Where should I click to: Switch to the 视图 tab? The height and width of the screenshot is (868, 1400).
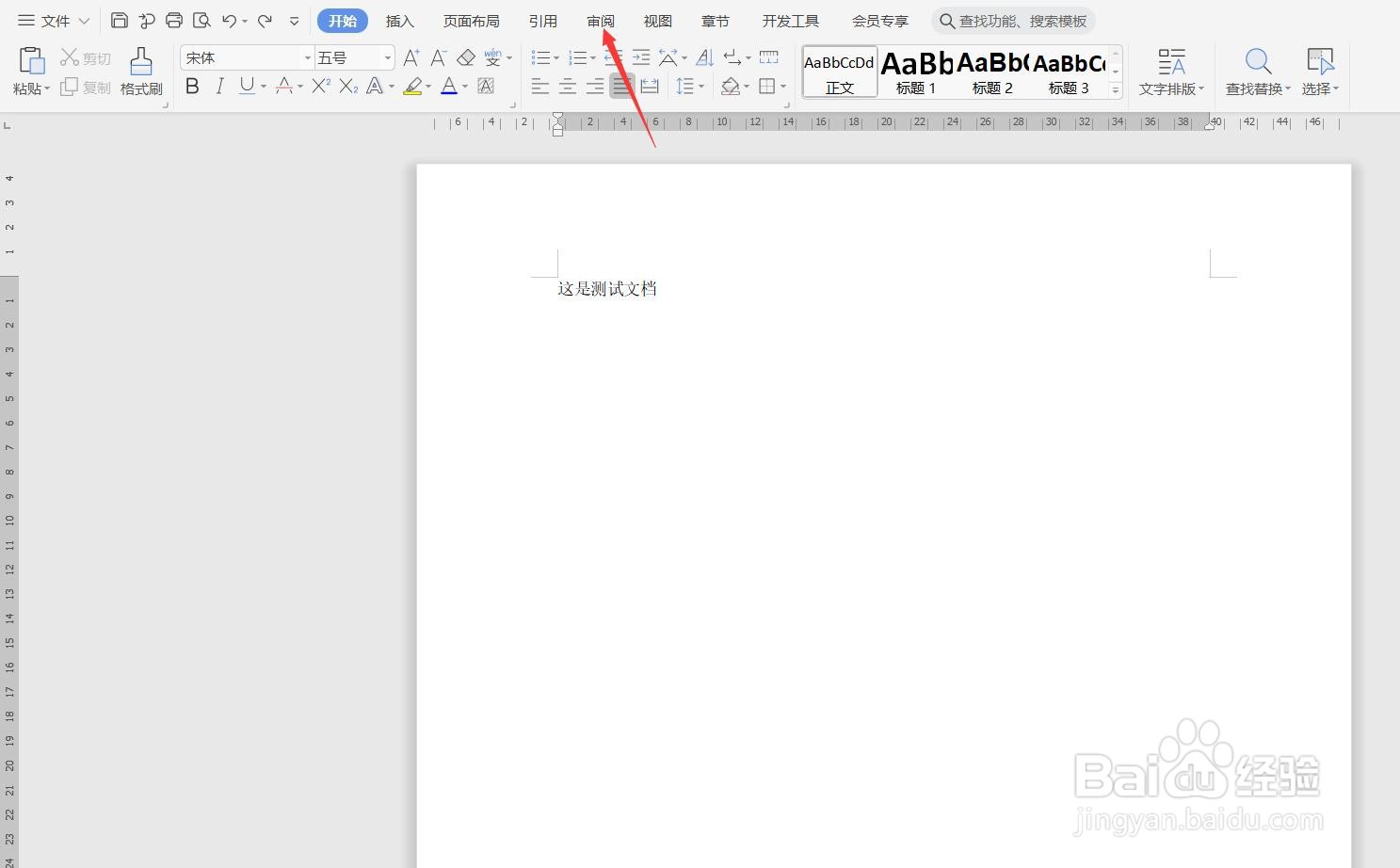[x=658, y=21]
